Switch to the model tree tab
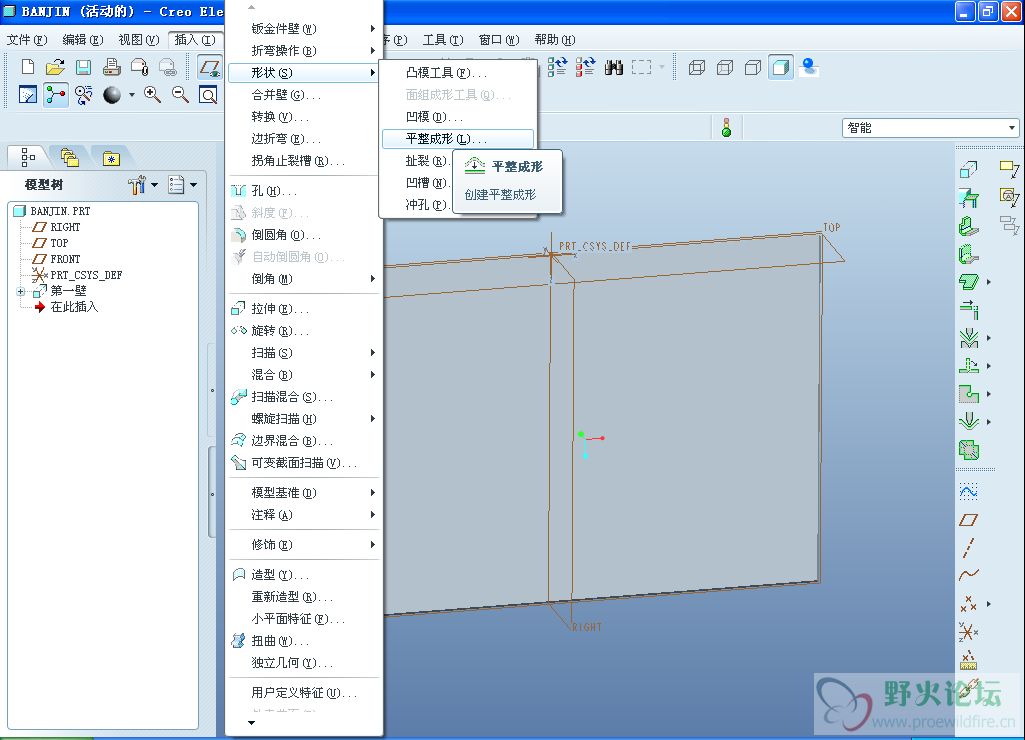Image resolution: width=1025 pixels, height=740 pixels. [x=28, y=158]
